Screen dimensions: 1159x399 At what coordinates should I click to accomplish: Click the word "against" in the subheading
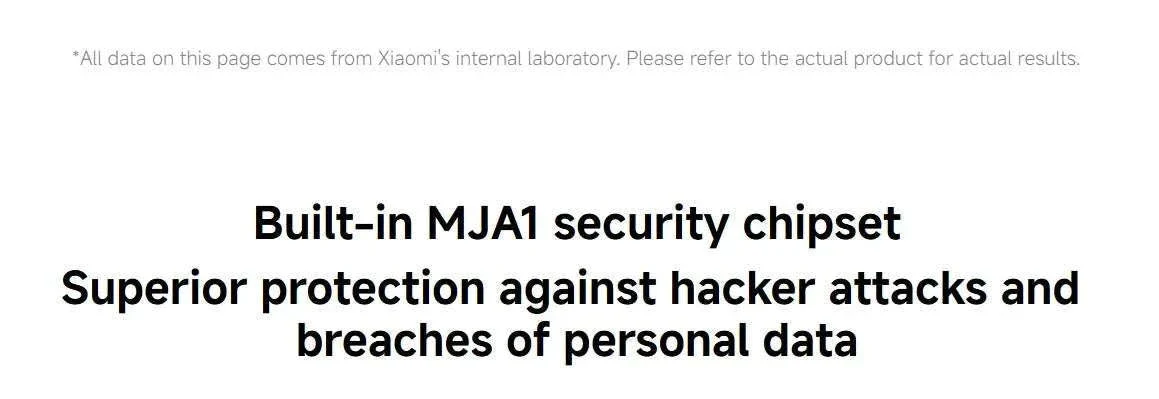click(577, 290)
